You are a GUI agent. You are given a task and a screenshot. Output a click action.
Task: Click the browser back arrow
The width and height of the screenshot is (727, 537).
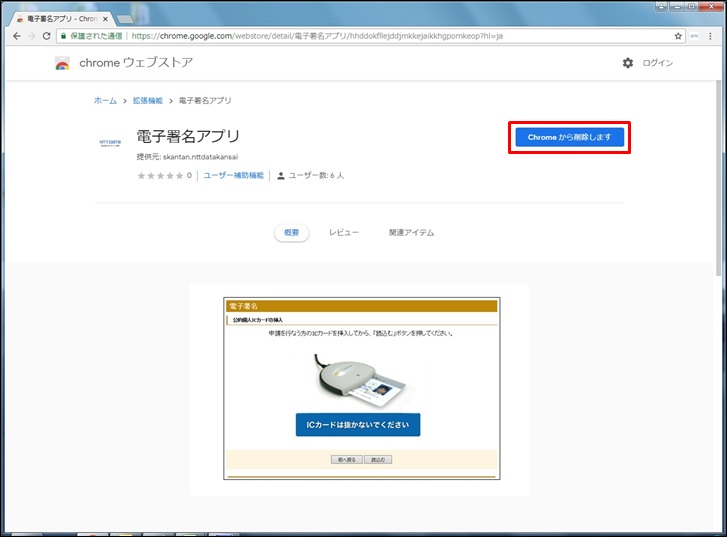coord(16,35)
